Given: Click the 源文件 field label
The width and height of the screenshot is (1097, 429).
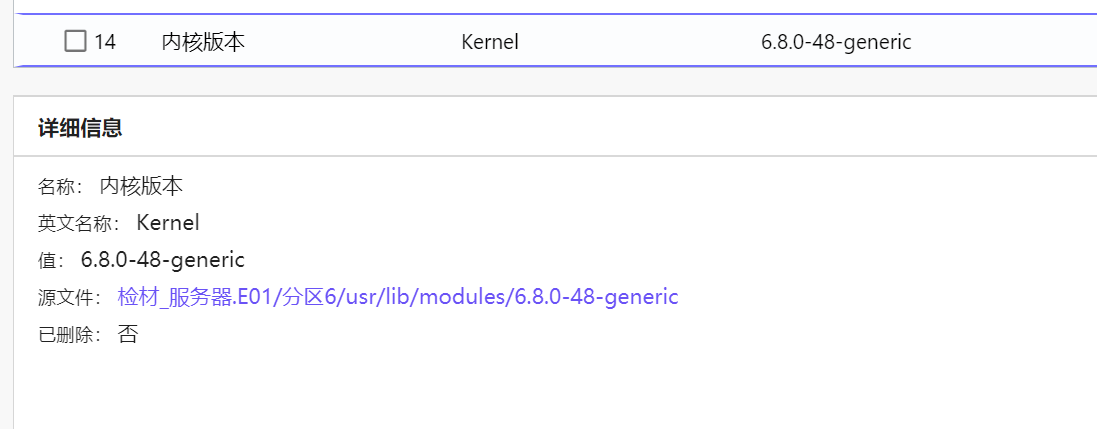Looking at the screenshot, I should (69, 298).
